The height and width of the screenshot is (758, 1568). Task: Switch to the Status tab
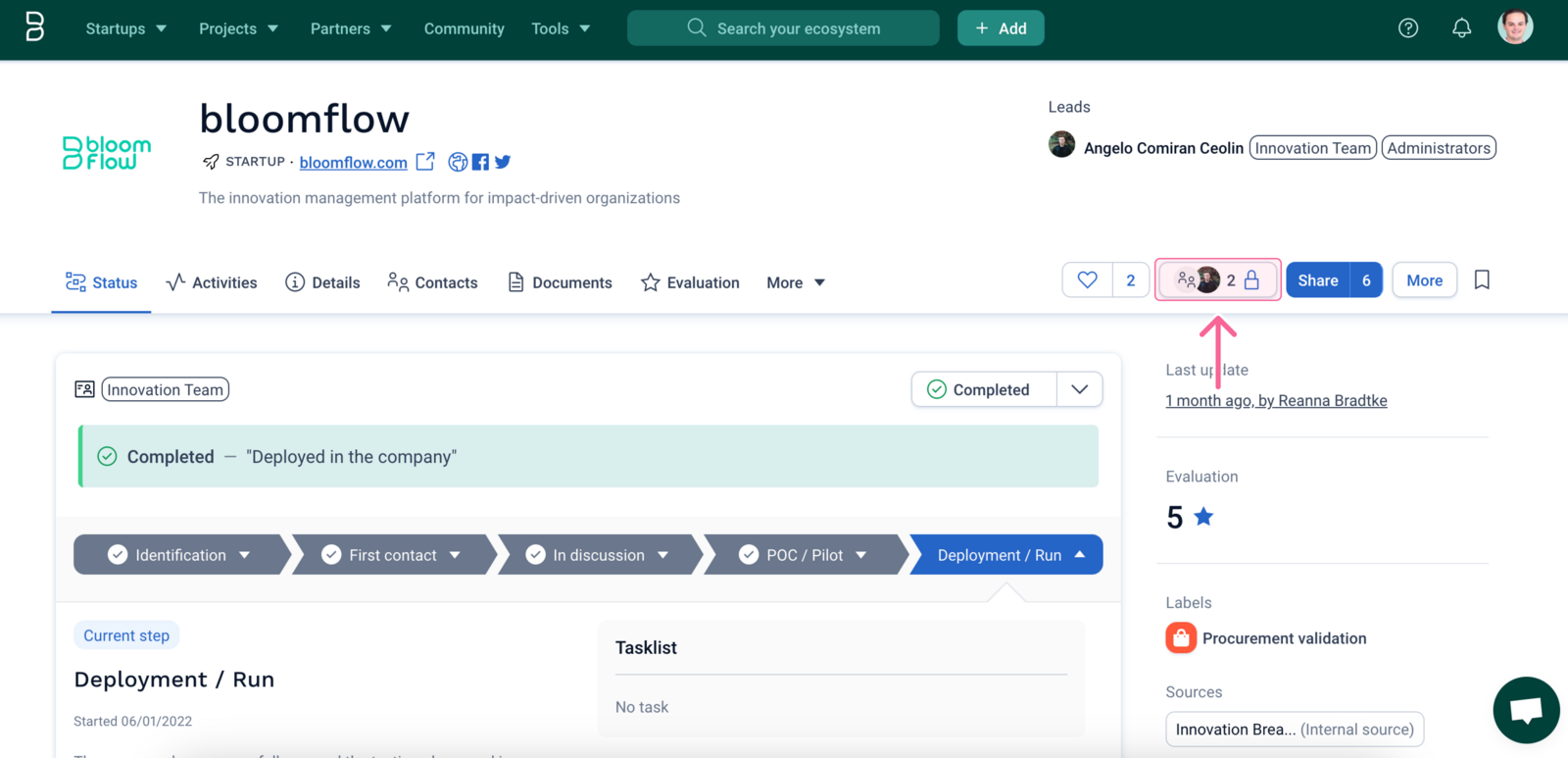101,282
